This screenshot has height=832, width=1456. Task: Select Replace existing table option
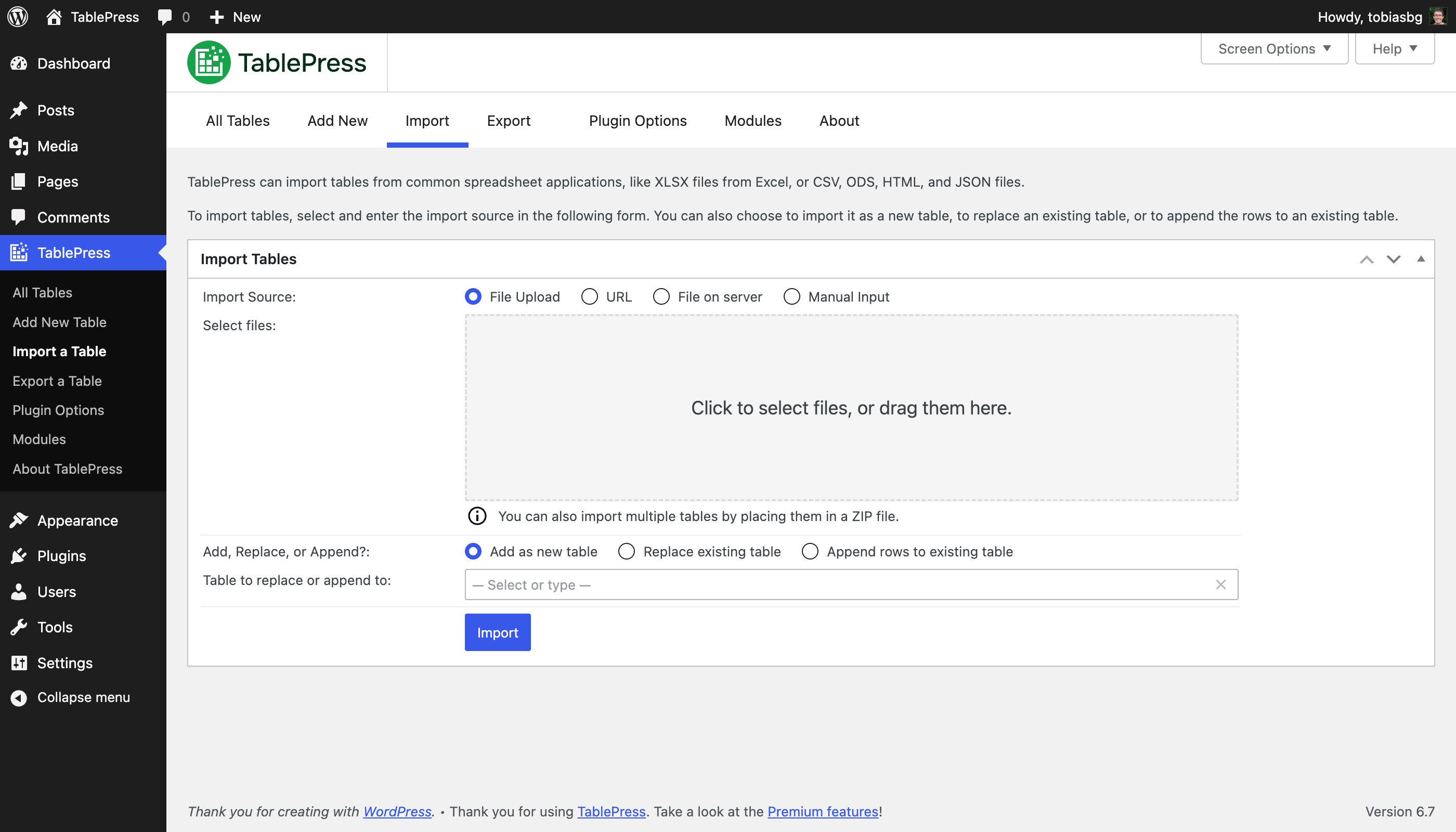pyautogui.click(x=626, y=551)
